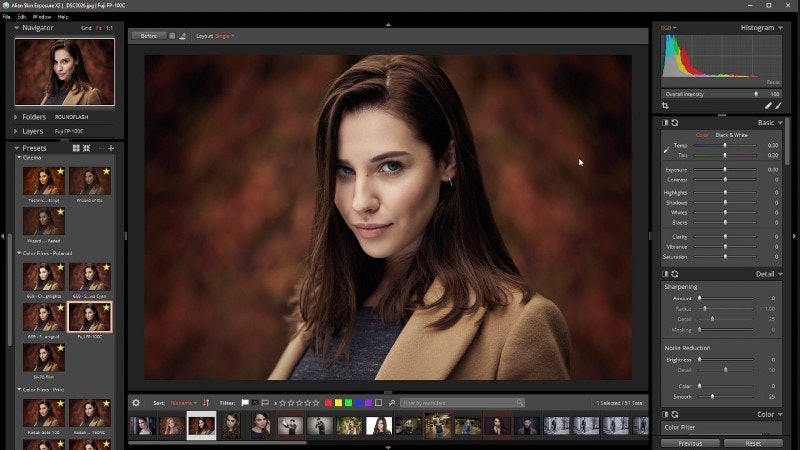
Task: Filter by rejected black flag
Action: (x=255, y=403)
